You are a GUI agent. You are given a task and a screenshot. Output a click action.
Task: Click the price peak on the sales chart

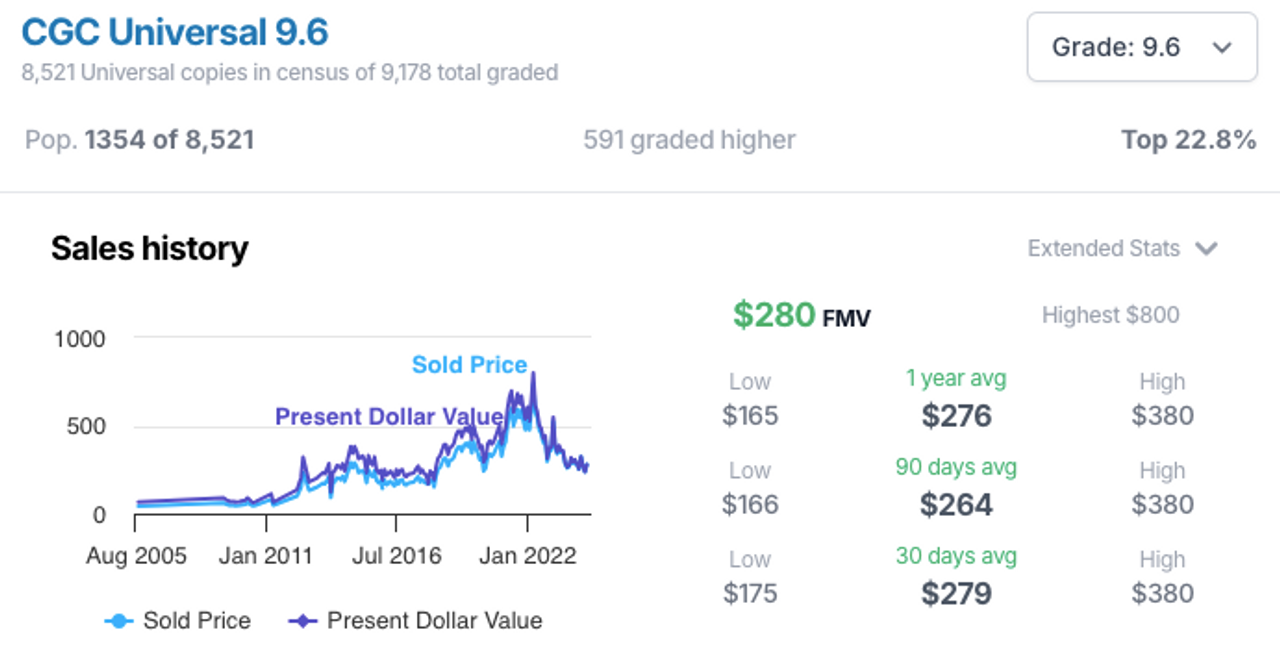533,374
